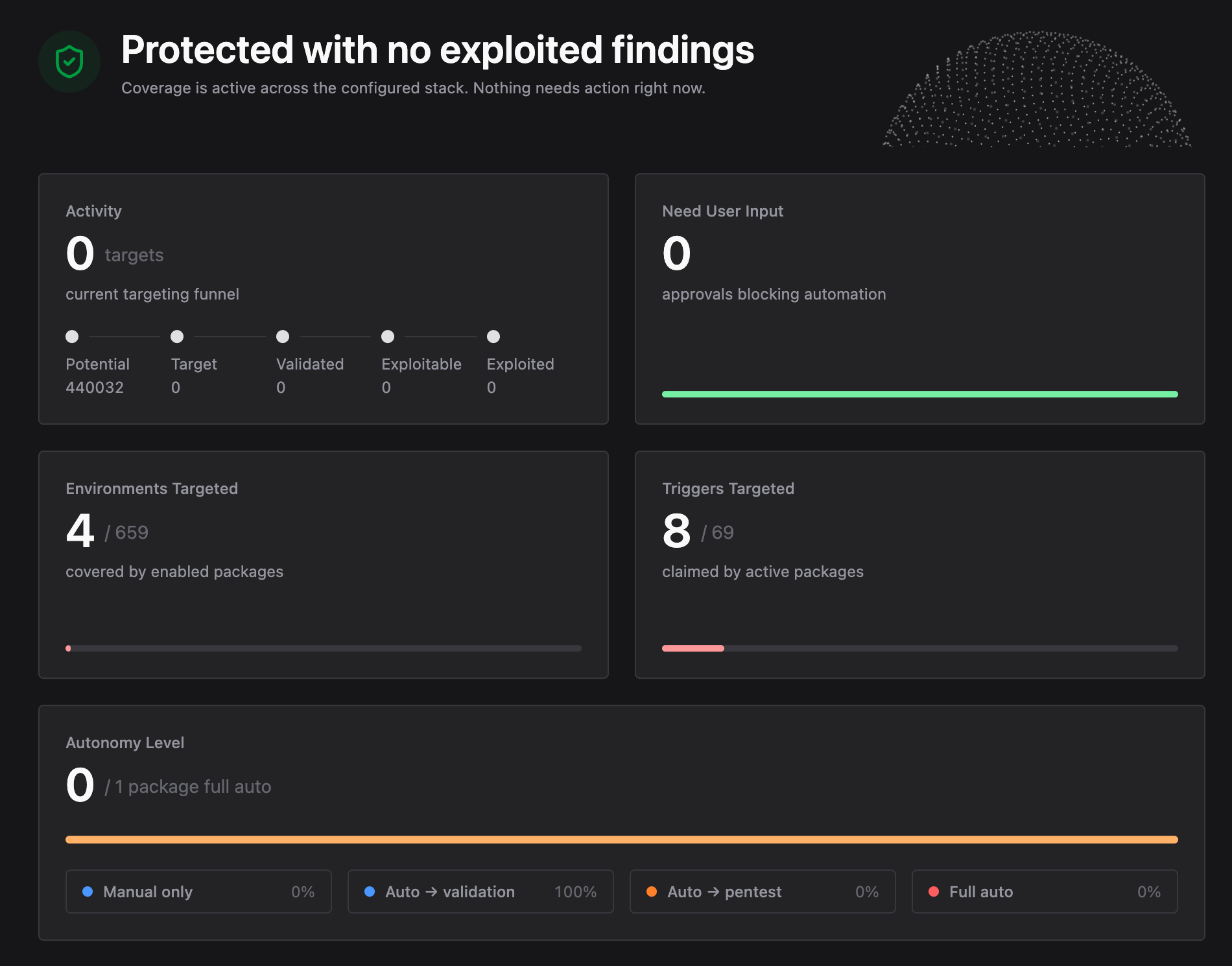Click the Exploited funnel stage dot
Image resolution: width=1232 pixels, height=966 pixels.
(x=493, y=336)
